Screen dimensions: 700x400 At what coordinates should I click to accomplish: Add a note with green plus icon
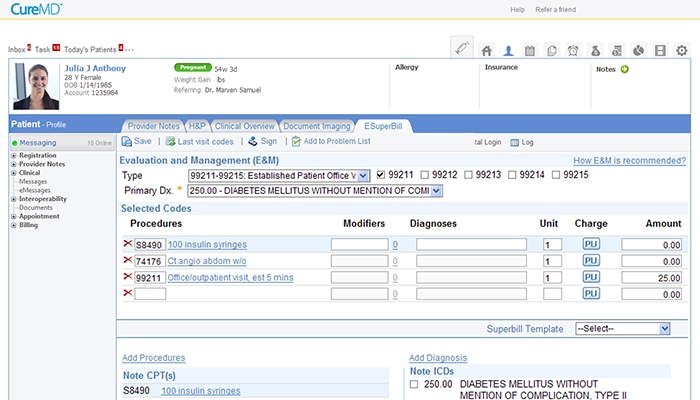[625, 69]
